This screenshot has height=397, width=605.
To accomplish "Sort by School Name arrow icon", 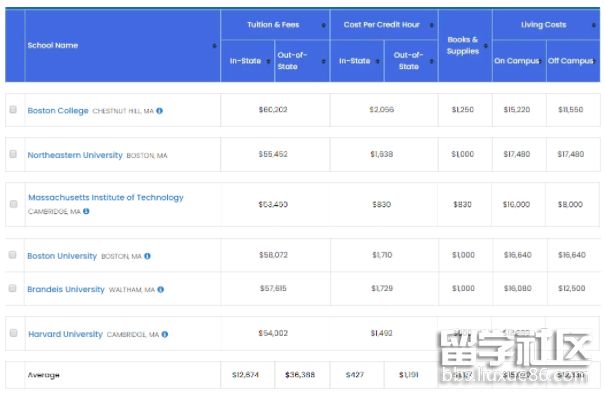I will pos(215,46).
